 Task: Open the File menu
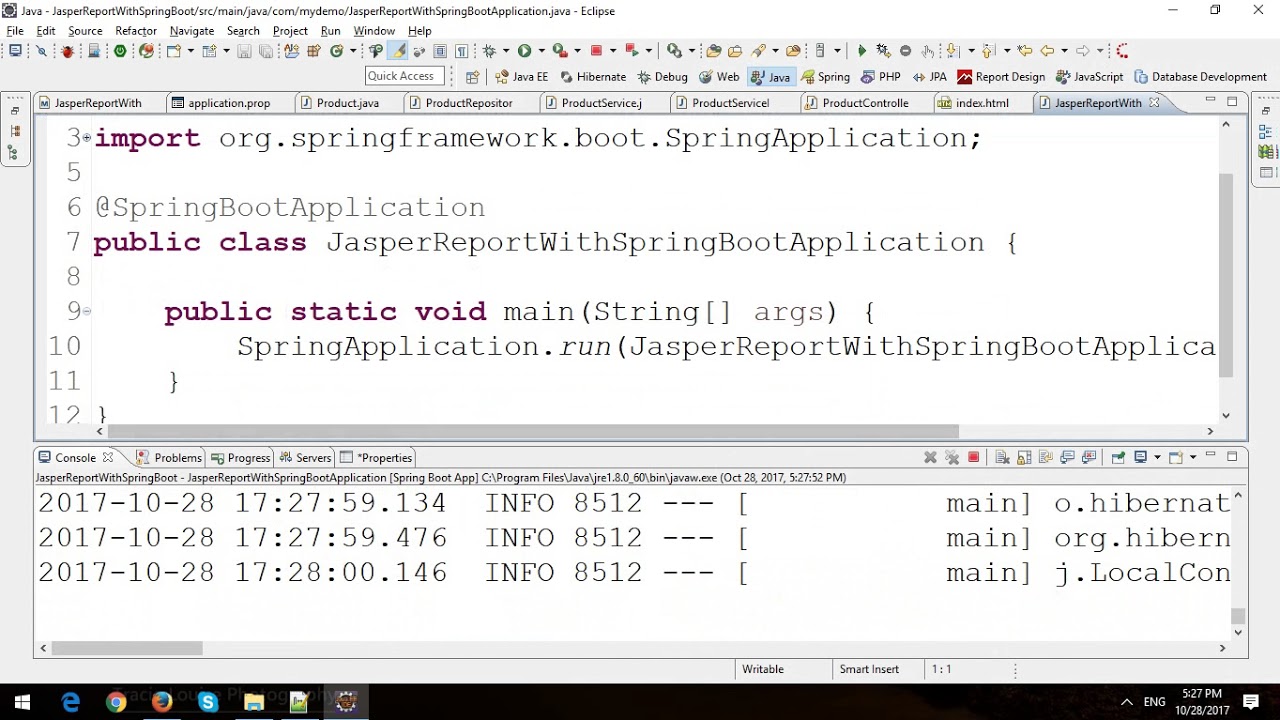click(15, 31)
